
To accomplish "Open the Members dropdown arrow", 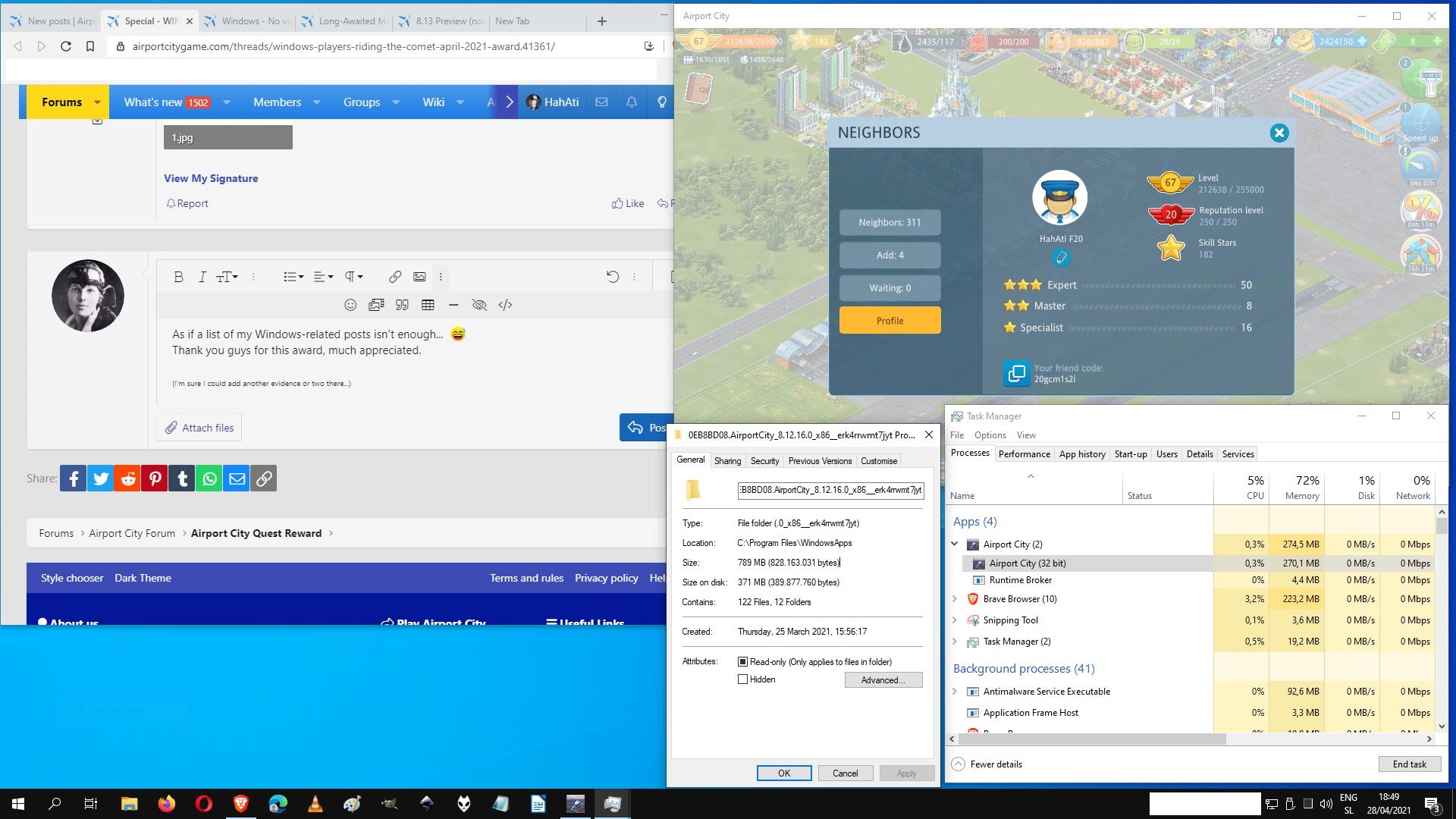I will [316, 102].
